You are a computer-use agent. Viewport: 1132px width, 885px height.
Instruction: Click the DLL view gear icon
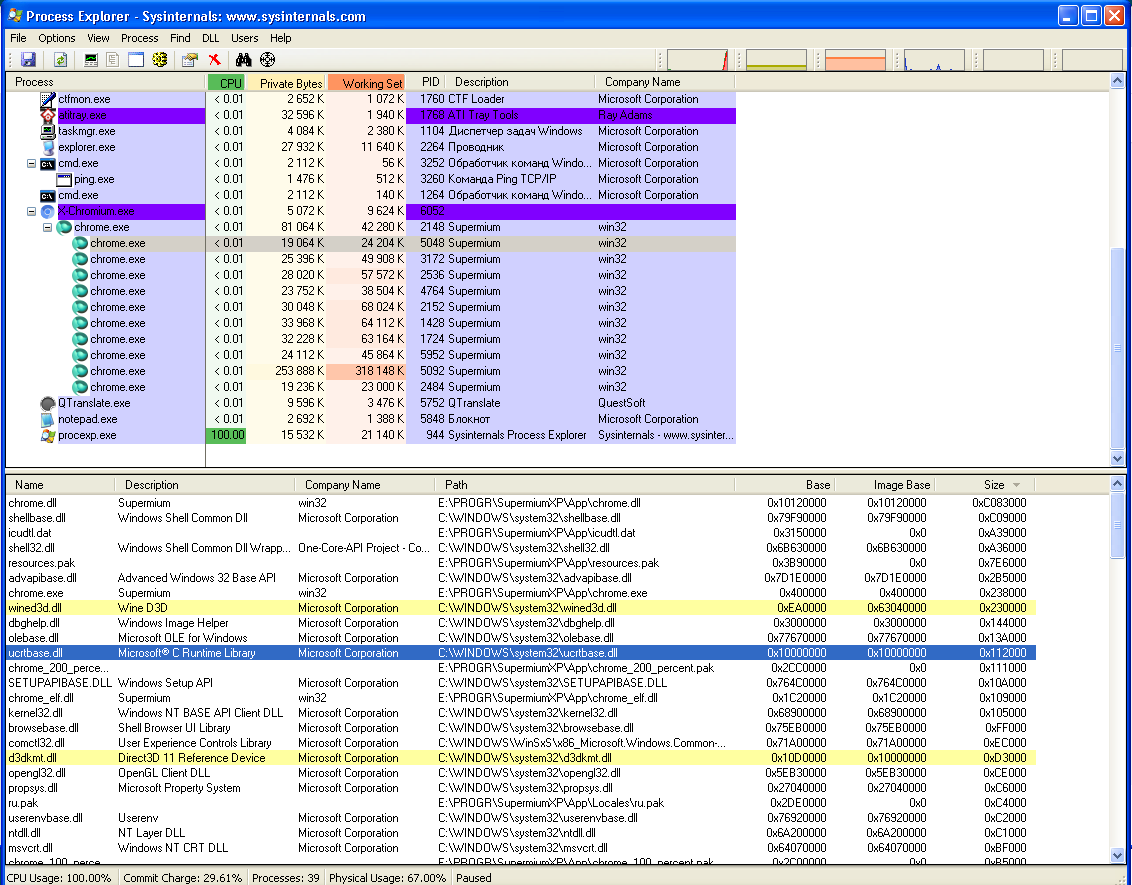click(160, 60)
